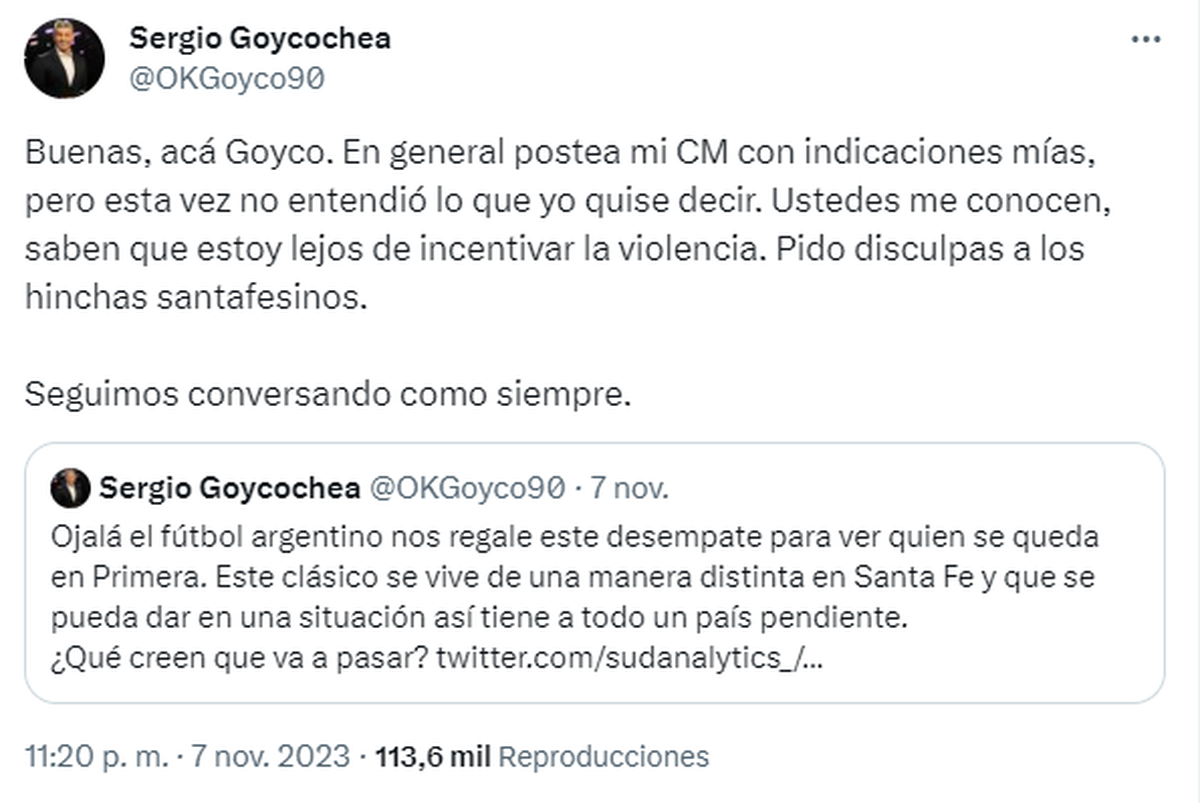Open Goyco's profile via his top-left photo
The width and height of the screenshot is (1200, 803).
coord(64,57)
